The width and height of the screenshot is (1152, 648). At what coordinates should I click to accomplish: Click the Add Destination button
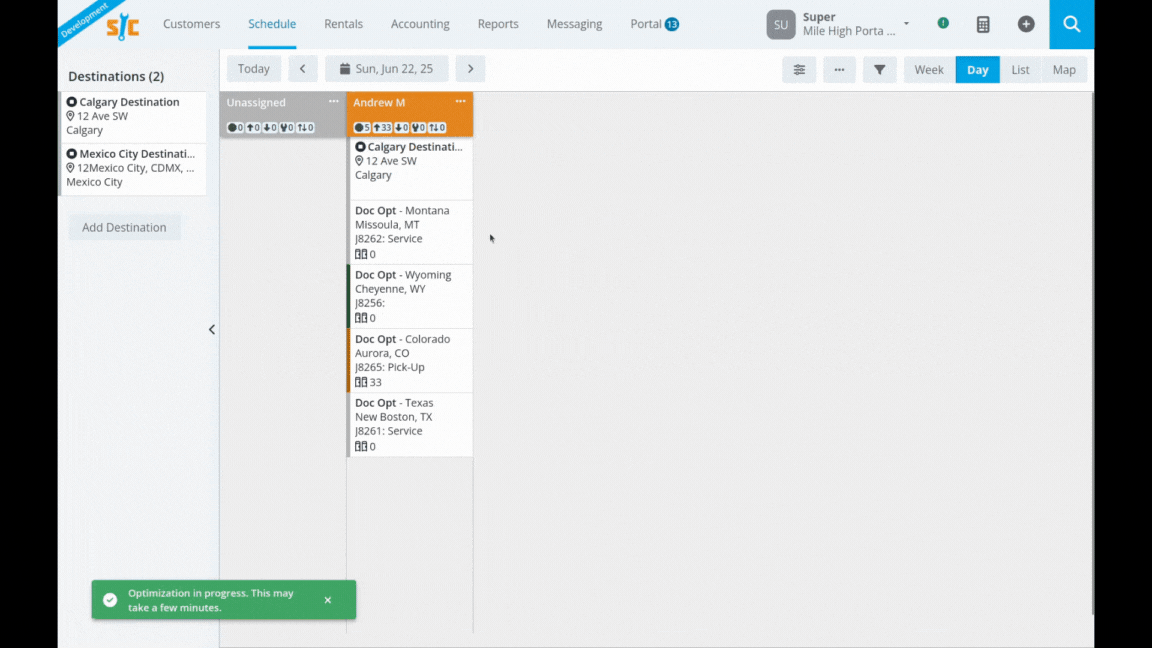(124, 227)
